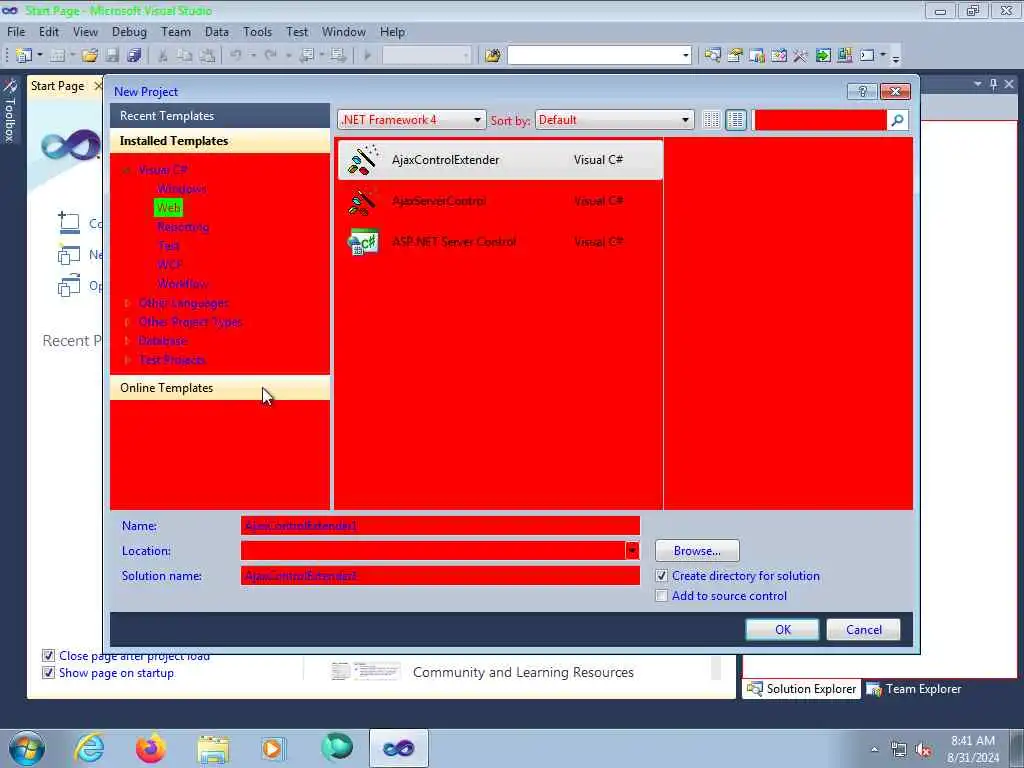The width and height of the screenshot is (1024, 768).
Task: Toggle Close page after project load checkbox
Action: click(x=48, y=655)
